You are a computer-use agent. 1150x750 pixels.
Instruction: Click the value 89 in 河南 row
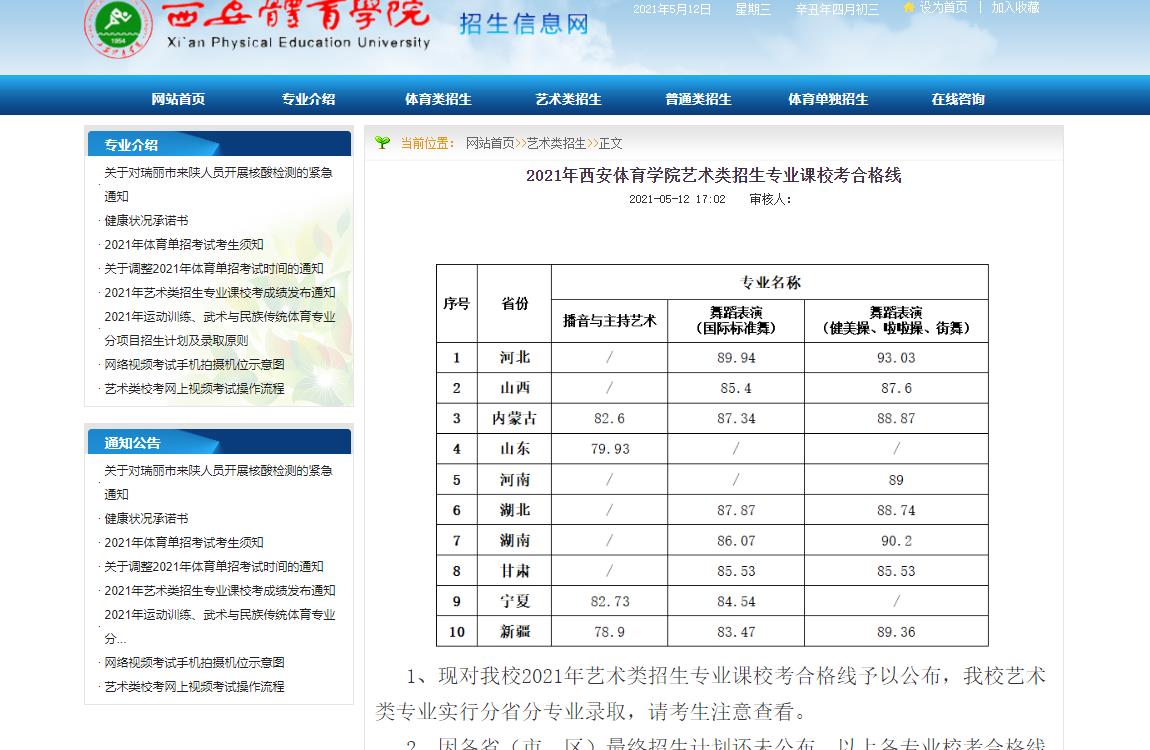coord(896,480)
